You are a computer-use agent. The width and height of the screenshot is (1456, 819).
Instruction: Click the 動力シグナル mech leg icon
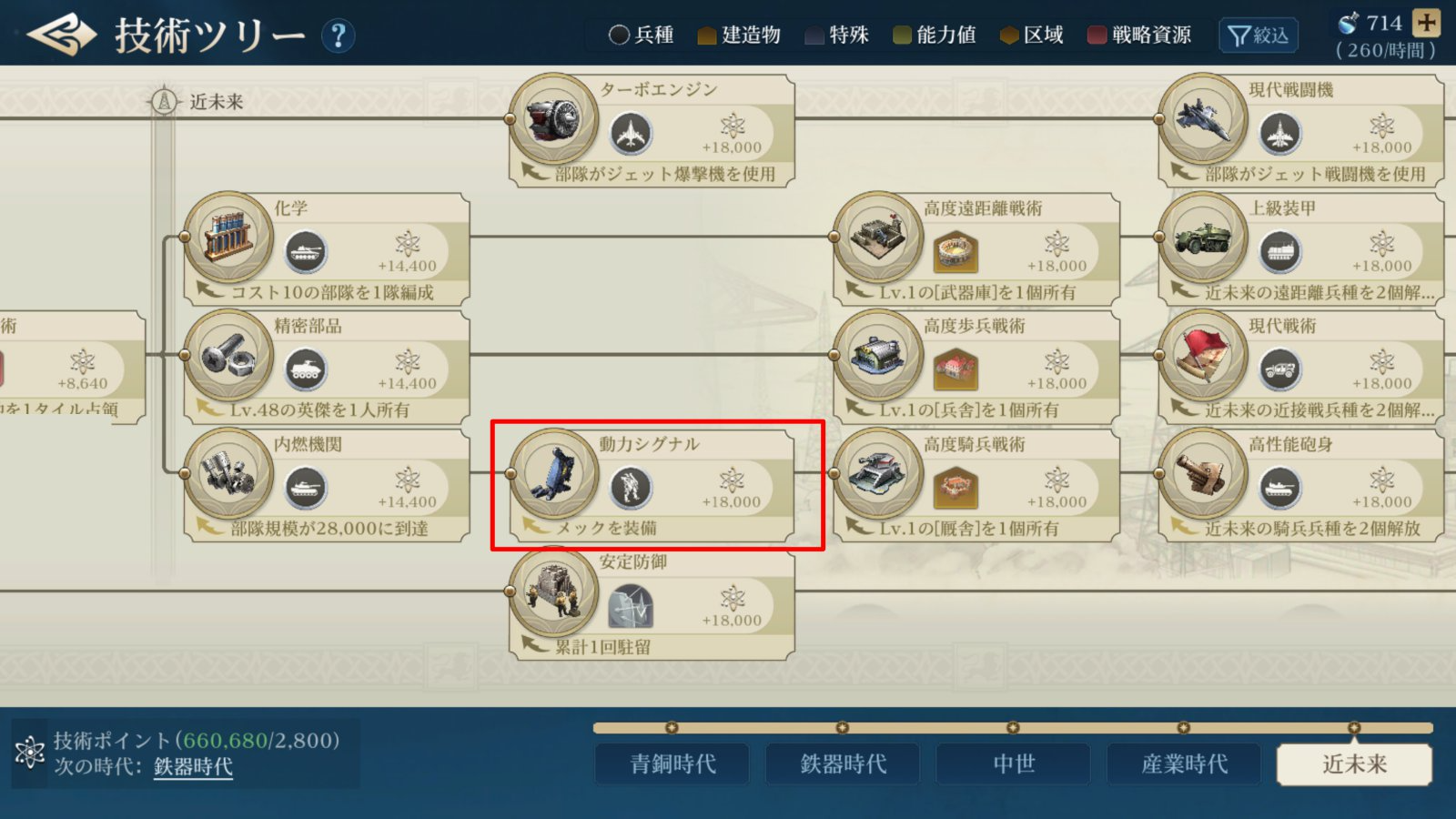pyautogui.click(x=552, y=473)
